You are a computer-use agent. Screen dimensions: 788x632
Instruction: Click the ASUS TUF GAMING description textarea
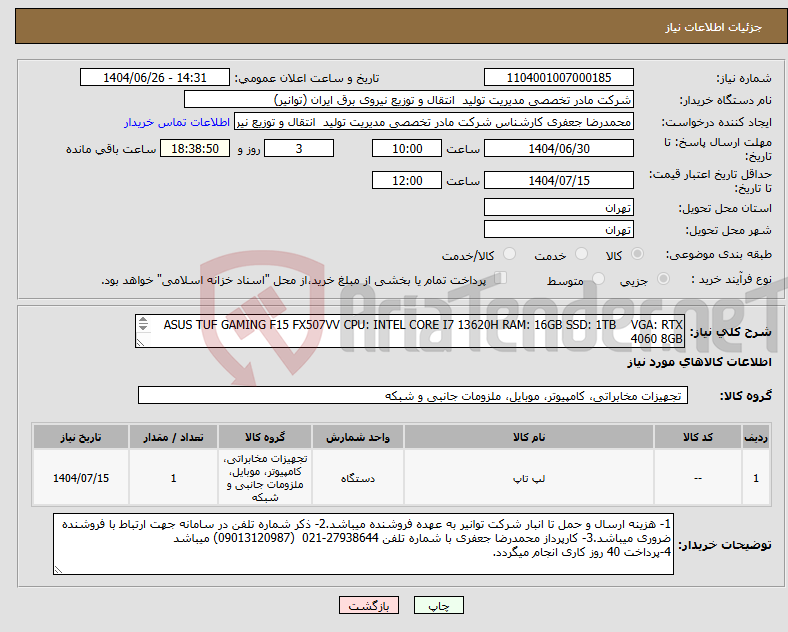(x=410, y=331)
